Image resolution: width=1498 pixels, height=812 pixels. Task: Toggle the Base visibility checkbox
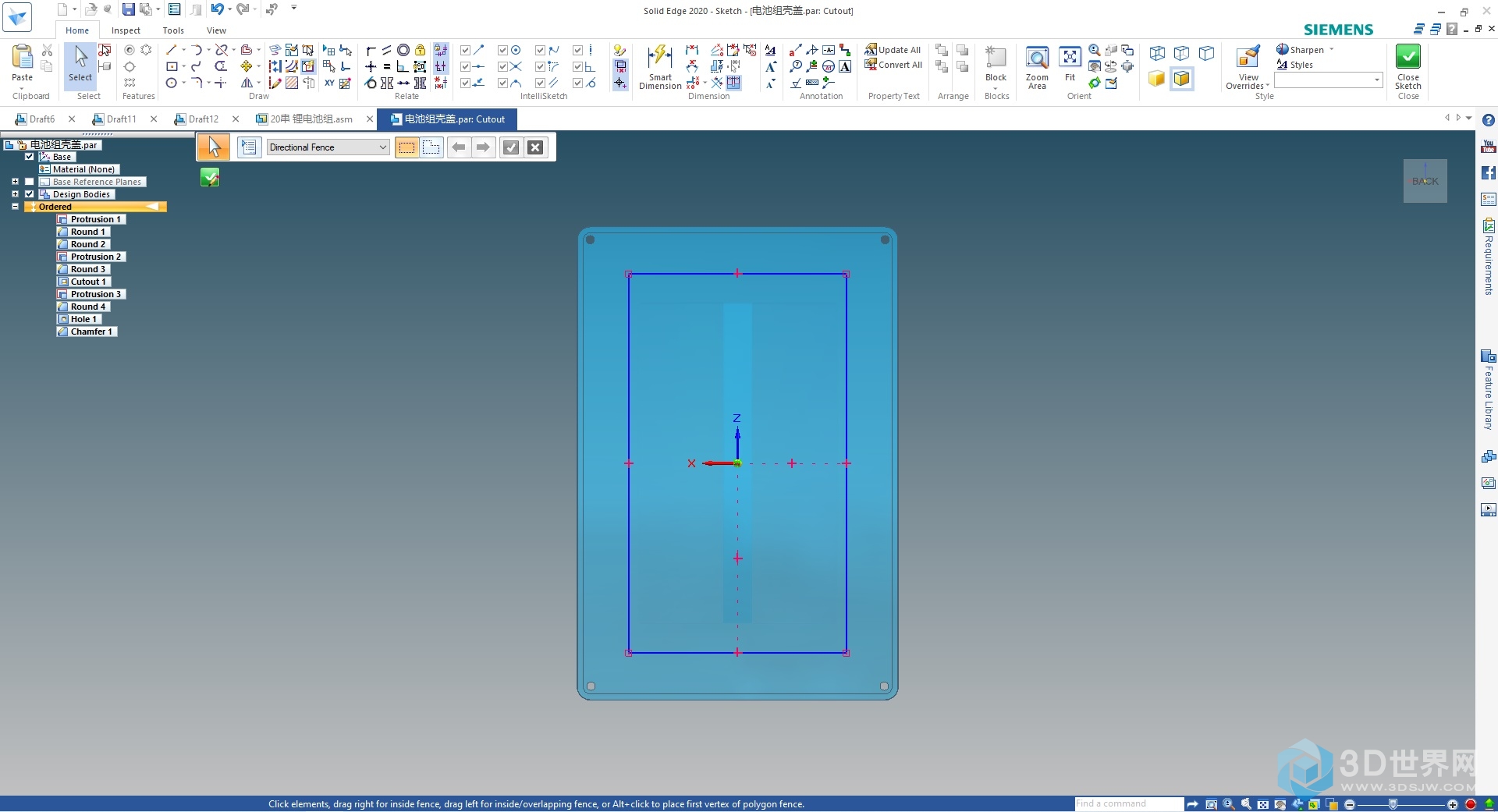point(30,157)
